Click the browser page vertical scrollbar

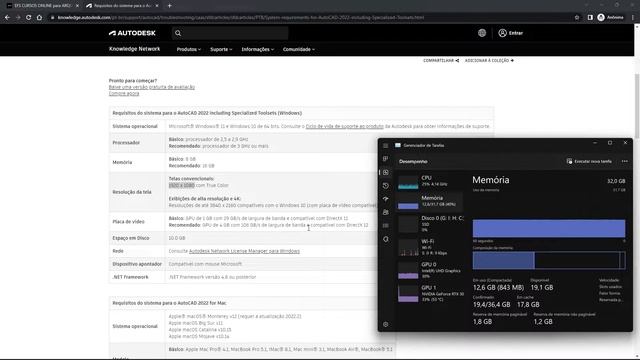(637, 106)
